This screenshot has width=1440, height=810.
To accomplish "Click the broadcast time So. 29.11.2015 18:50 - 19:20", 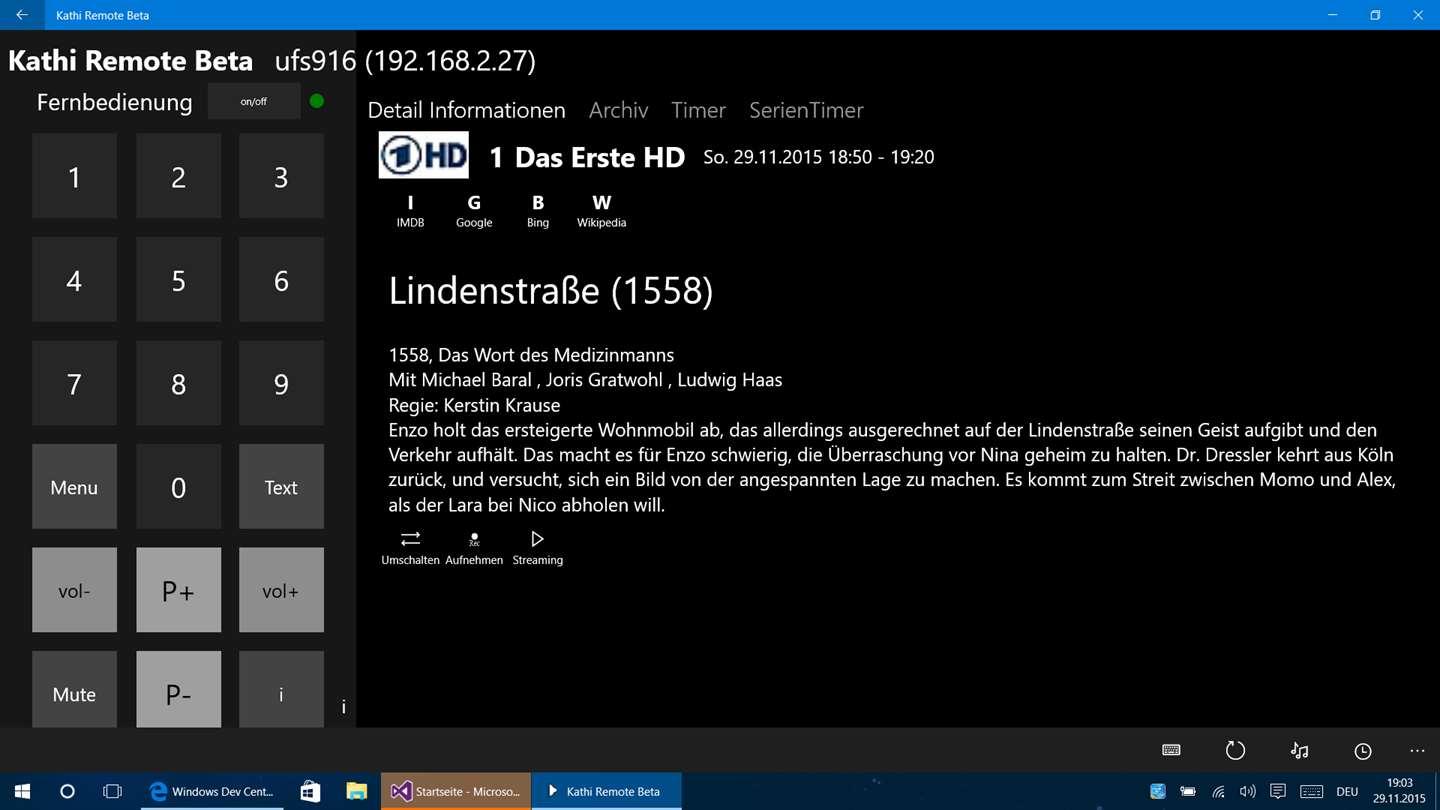I will pos(818,157).
